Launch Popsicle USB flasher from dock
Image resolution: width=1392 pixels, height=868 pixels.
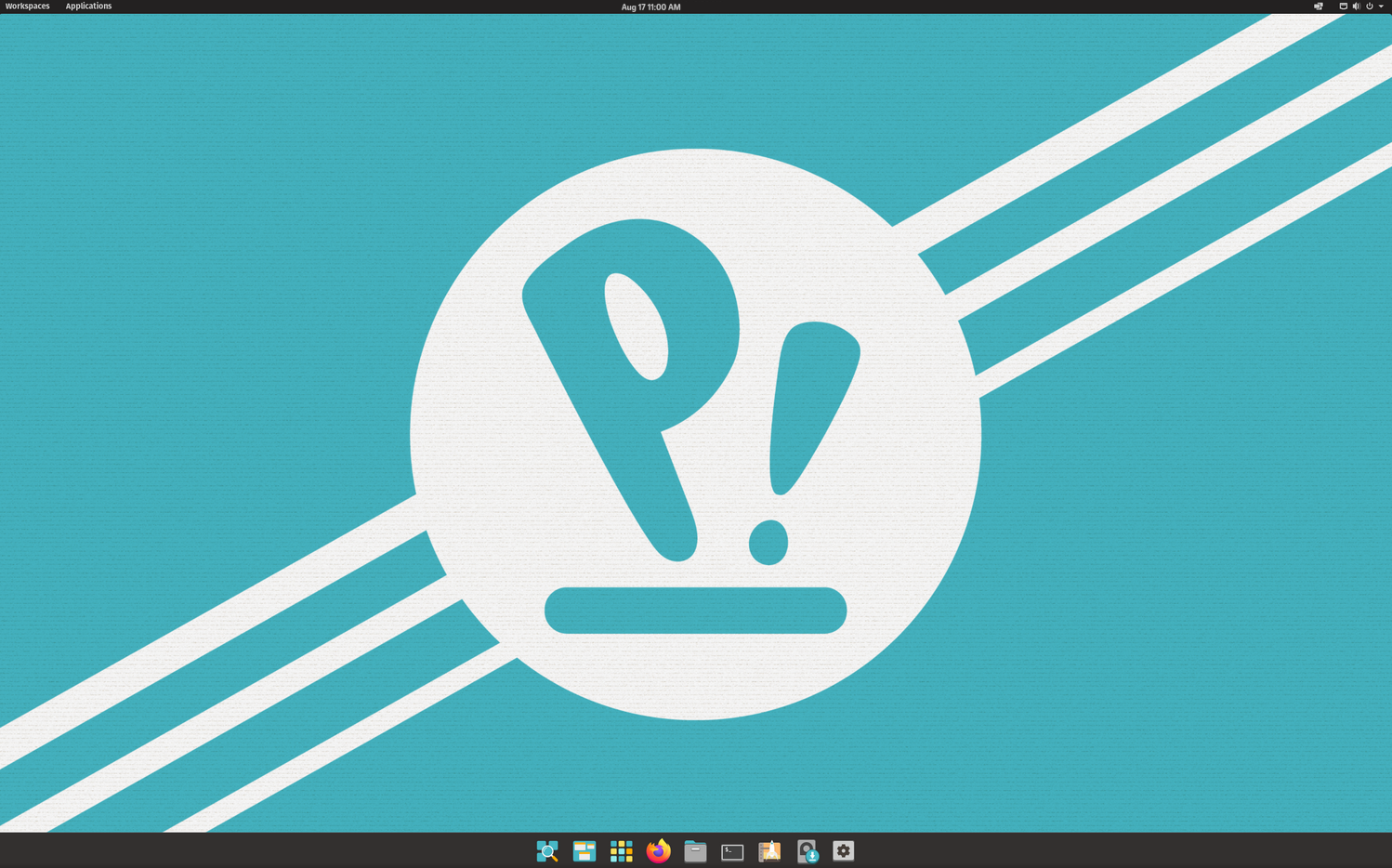(x=807, y=851)
